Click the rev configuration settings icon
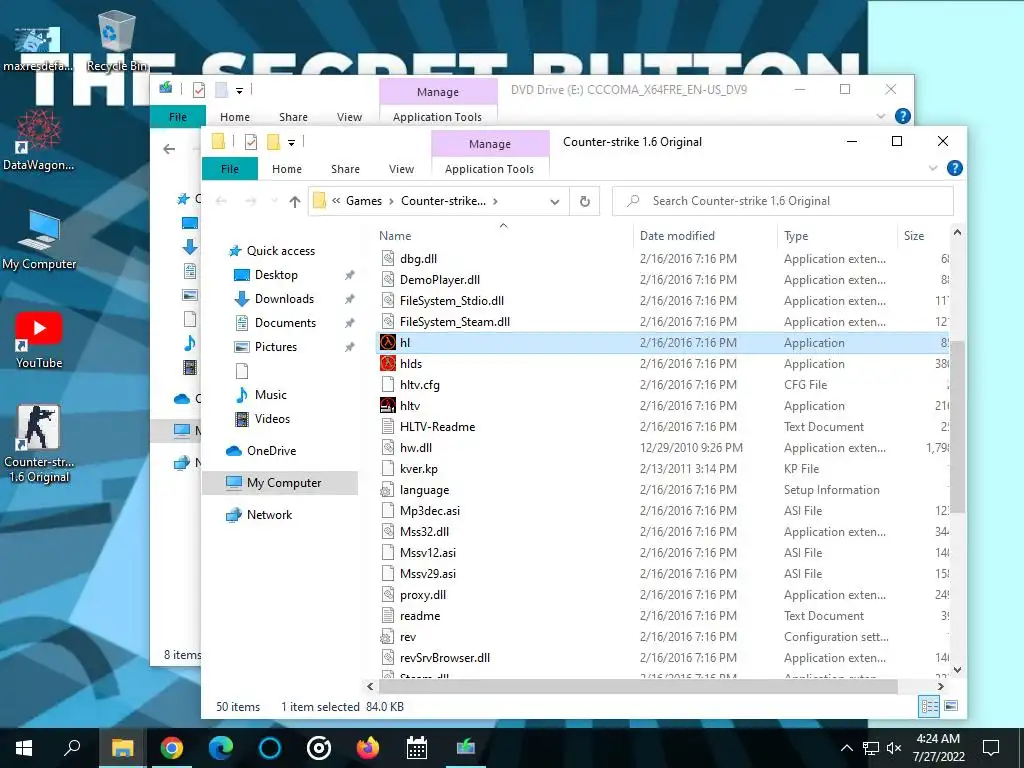The image size is (1024, 768). click(x=388, y=636)
